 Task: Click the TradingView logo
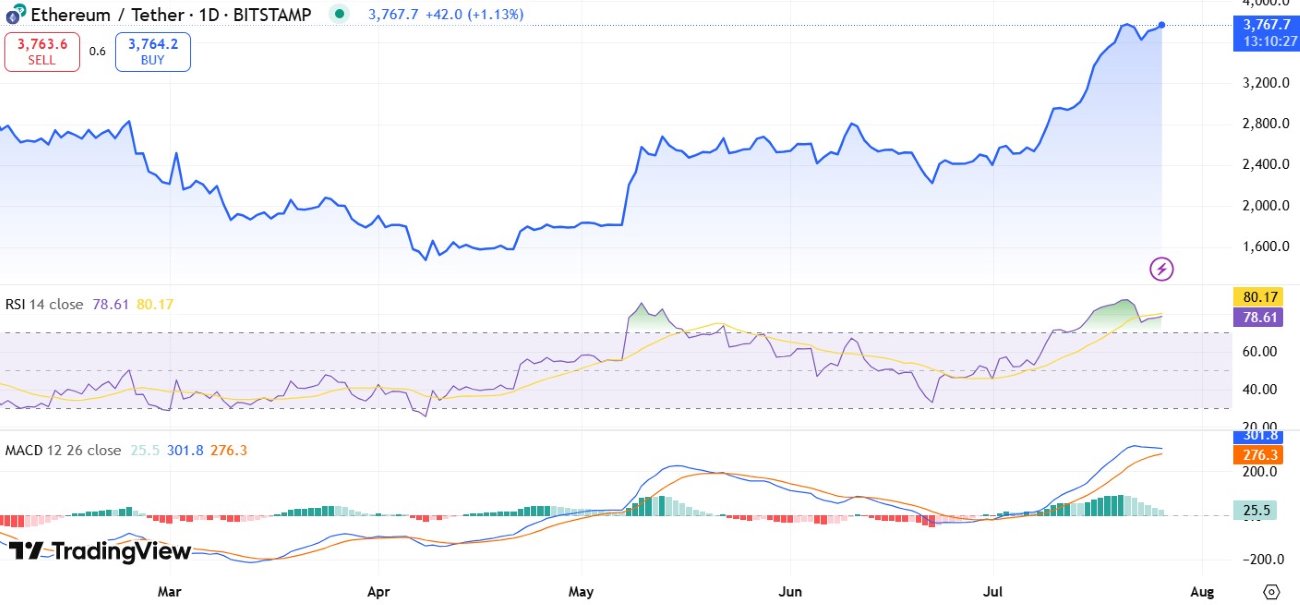point(99,551)
